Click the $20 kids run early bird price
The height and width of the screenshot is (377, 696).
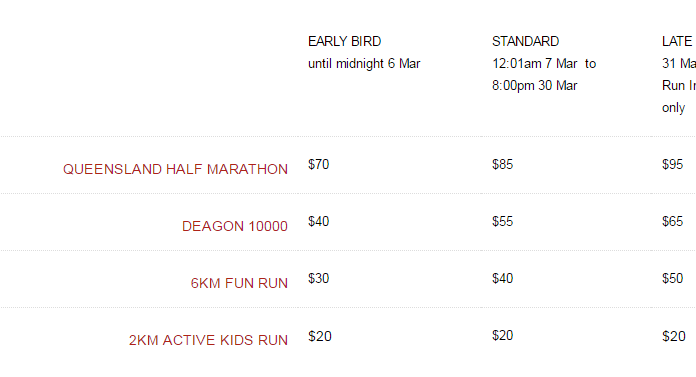tap(320, 336)
